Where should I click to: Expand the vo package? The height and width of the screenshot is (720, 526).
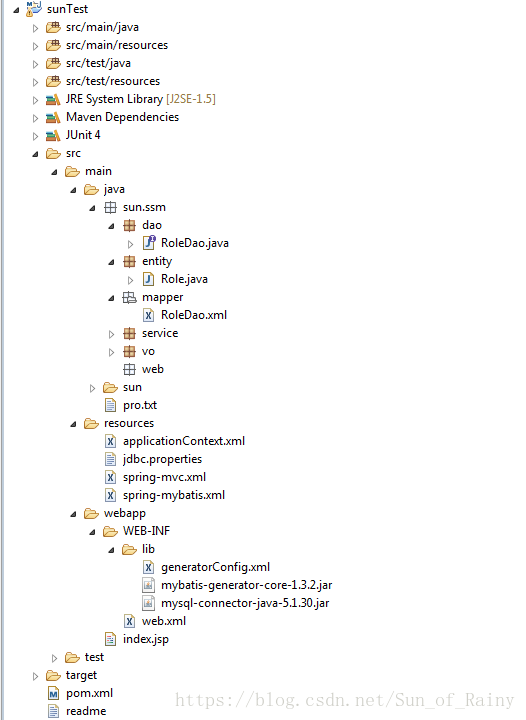[x=111, y=352]
